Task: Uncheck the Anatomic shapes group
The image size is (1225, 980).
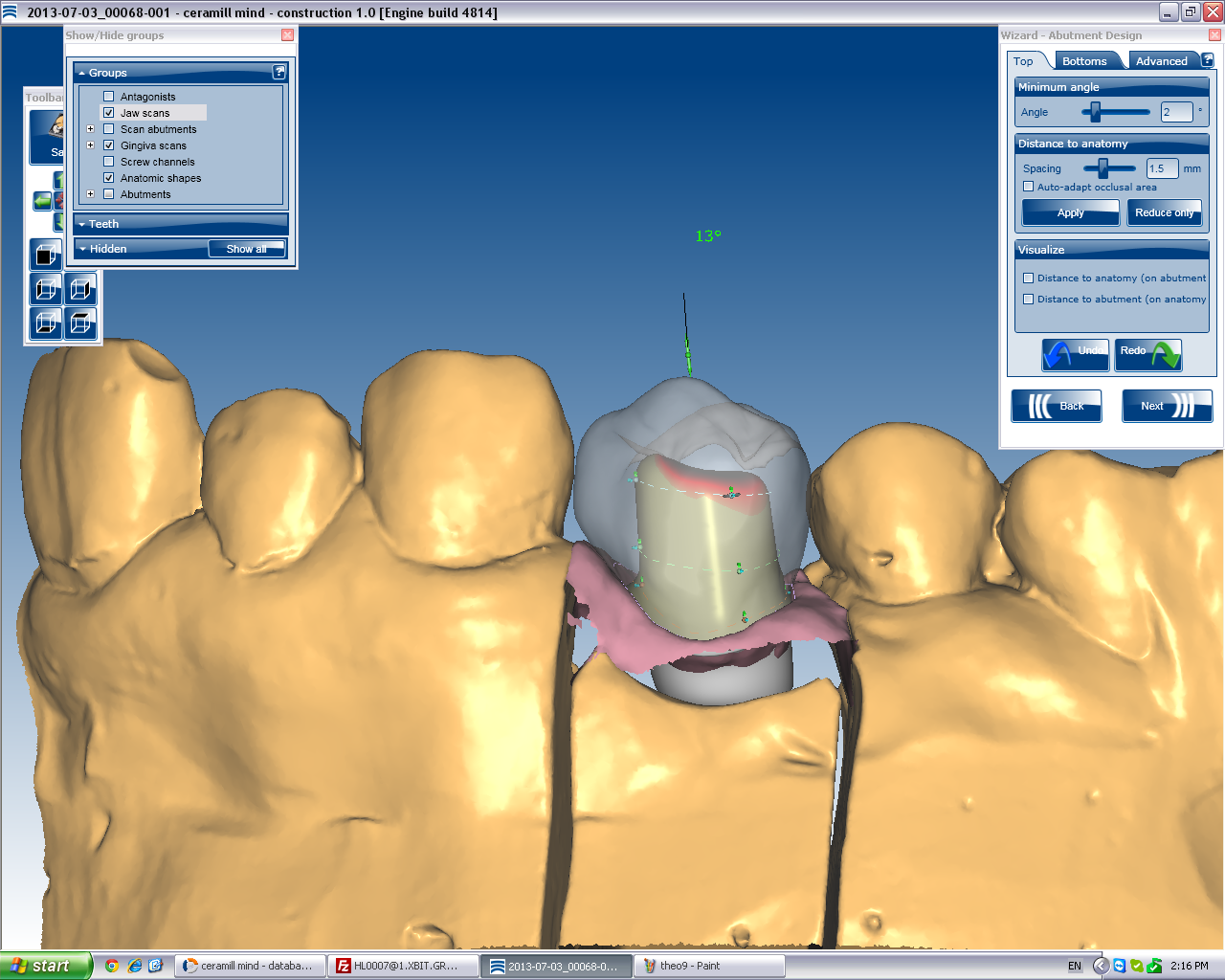Action: coord(108,178)
